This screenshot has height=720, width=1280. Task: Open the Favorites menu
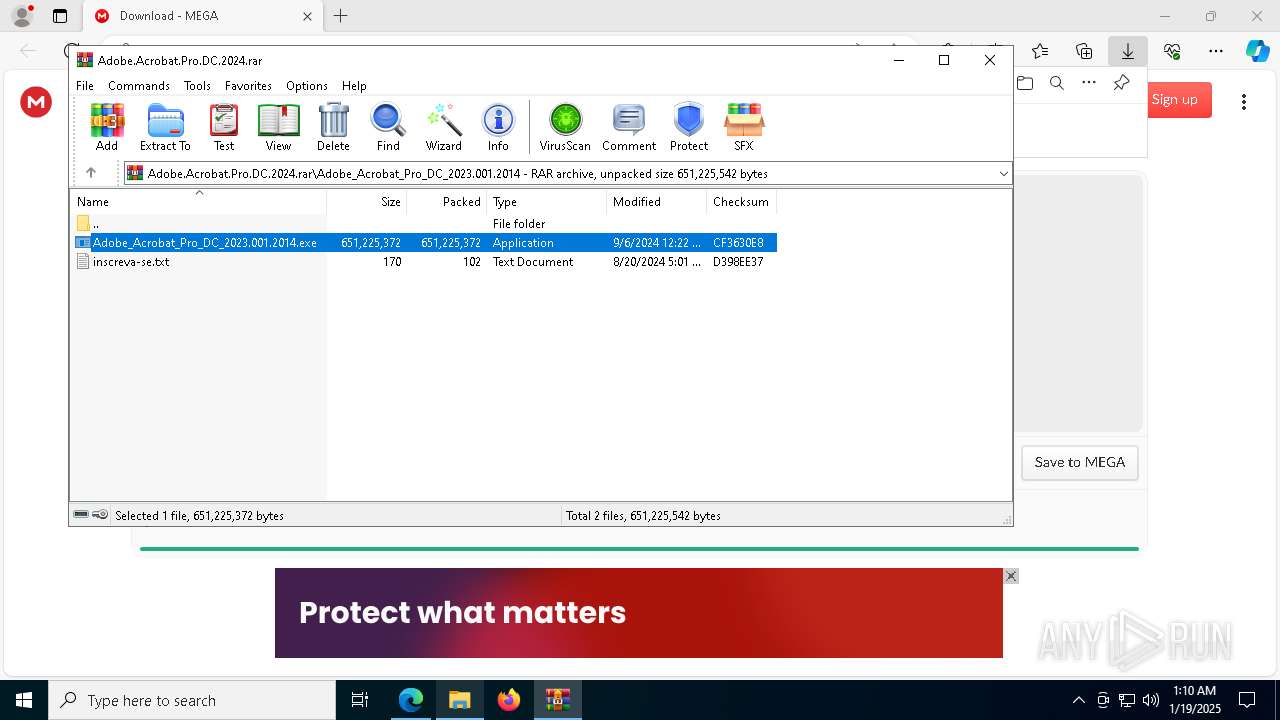click(x=248, y=86)
